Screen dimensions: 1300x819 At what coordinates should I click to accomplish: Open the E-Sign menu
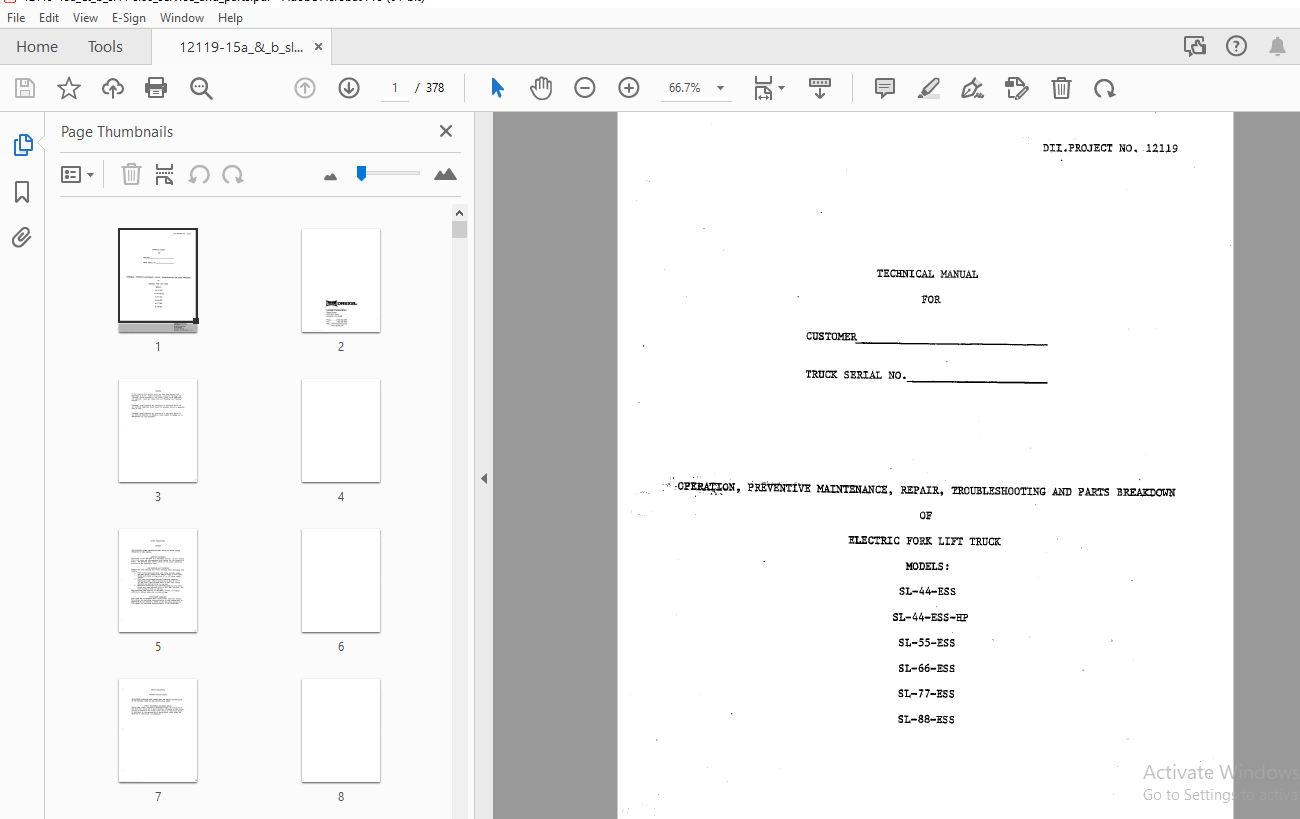(128, 18)
